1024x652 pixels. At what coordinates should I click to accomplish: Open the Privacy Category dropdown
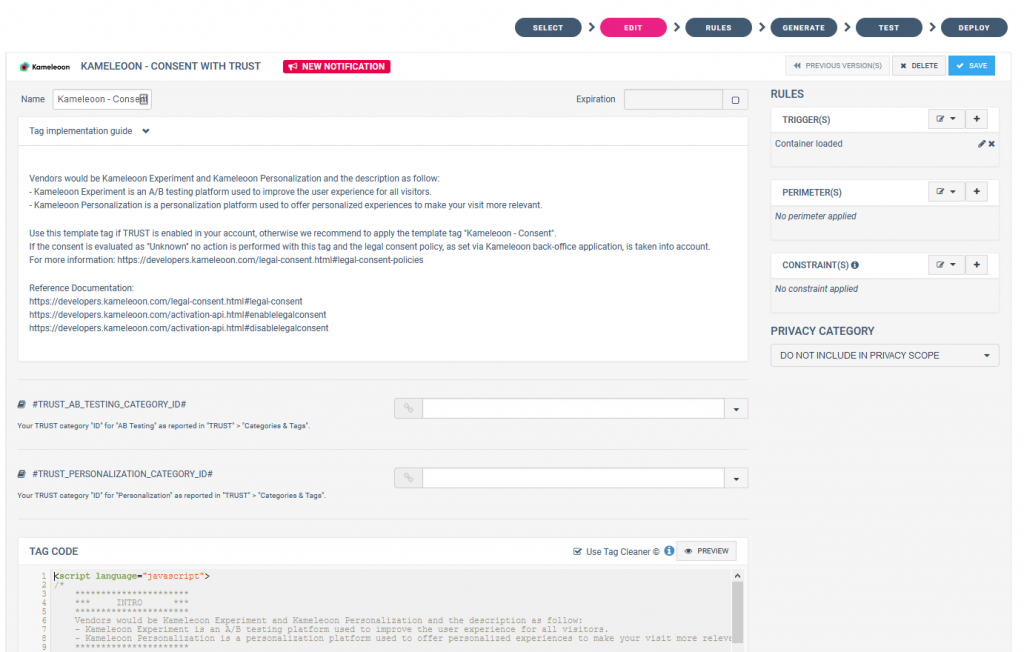tap(884, 355)
